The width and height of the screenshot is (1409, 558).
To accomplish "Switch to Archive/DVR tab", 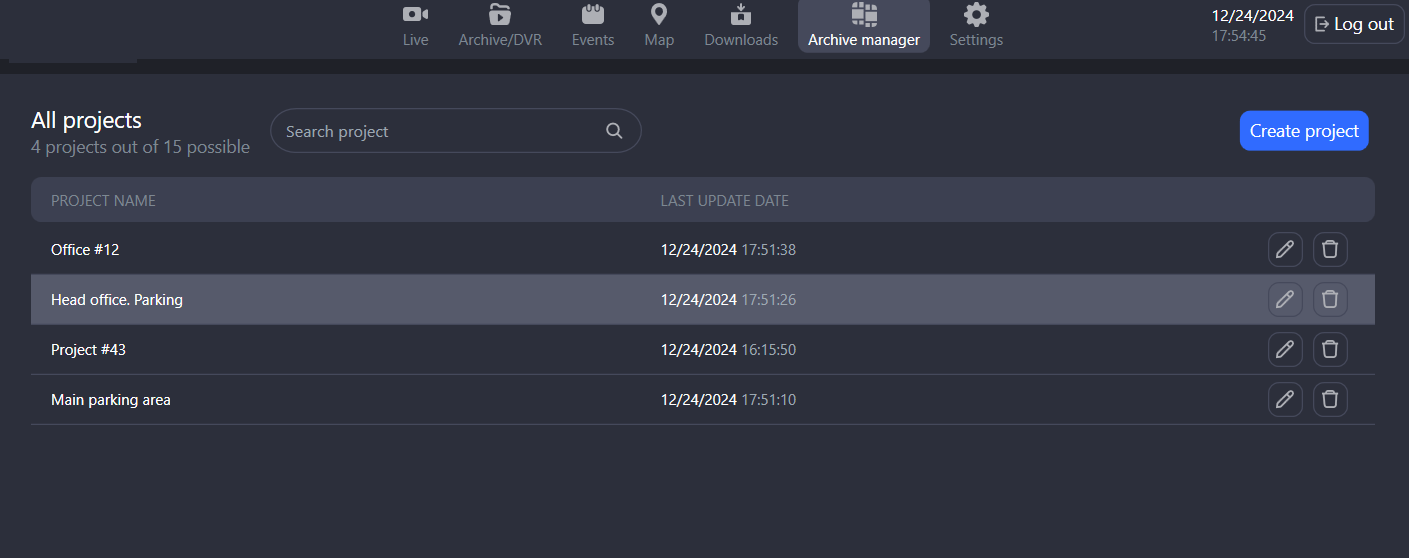I will 500,26.
